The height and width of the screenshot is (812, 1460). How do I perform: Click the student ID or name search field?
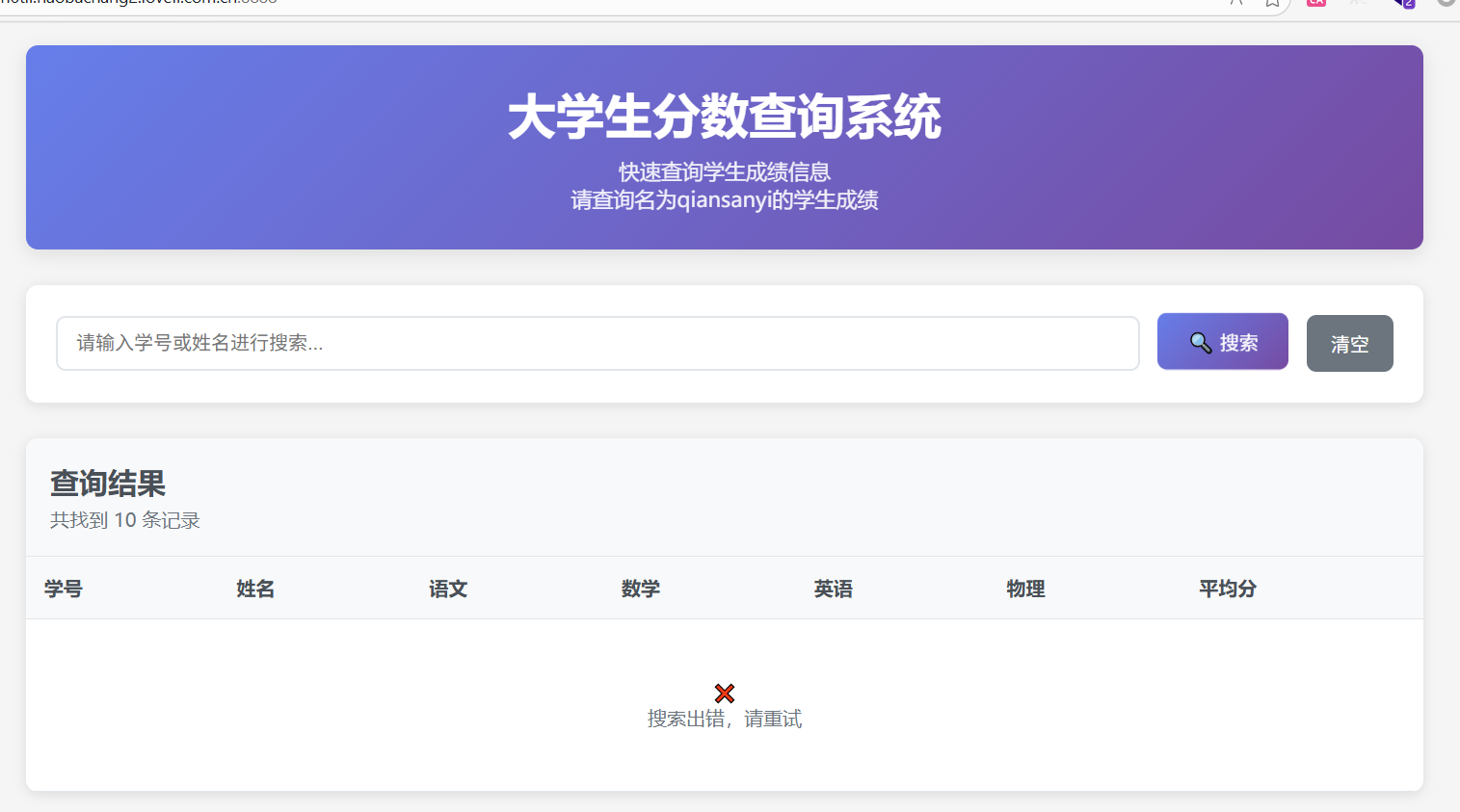pos(597,343)
